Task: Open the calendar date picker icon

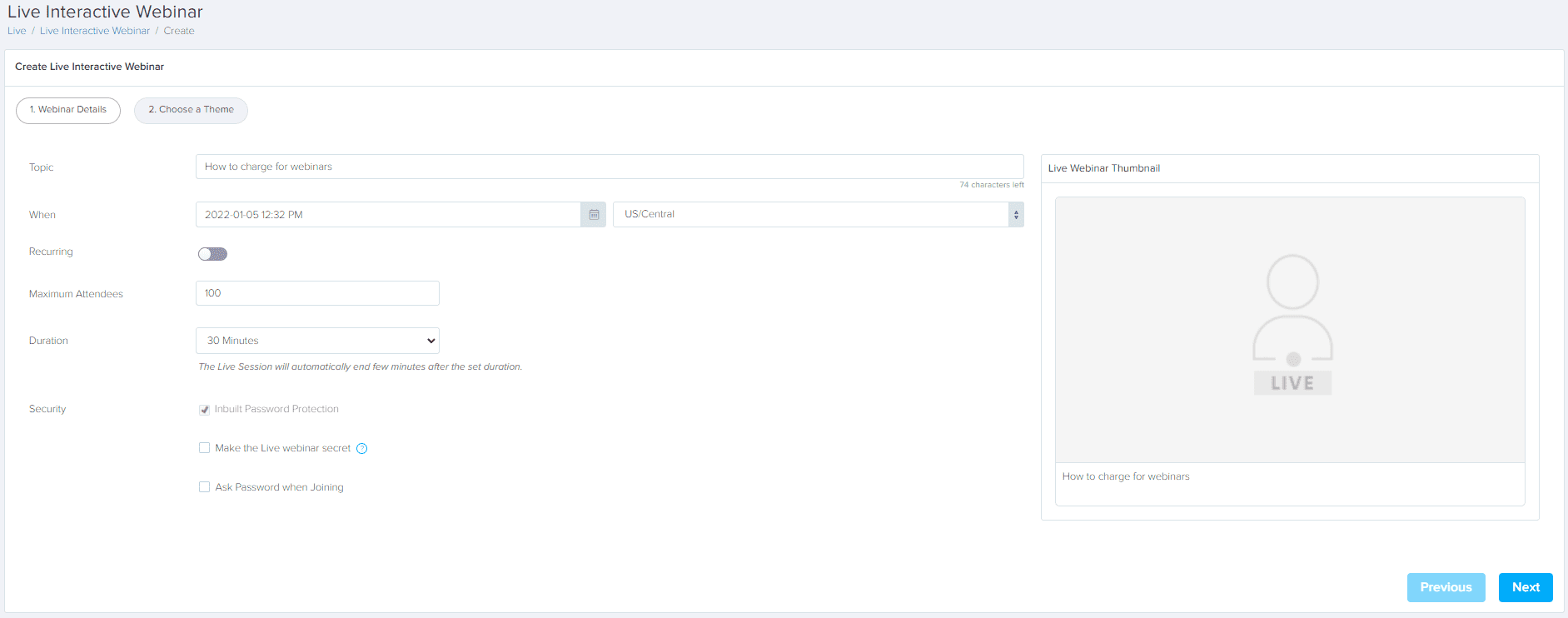Action: (594, 215)
